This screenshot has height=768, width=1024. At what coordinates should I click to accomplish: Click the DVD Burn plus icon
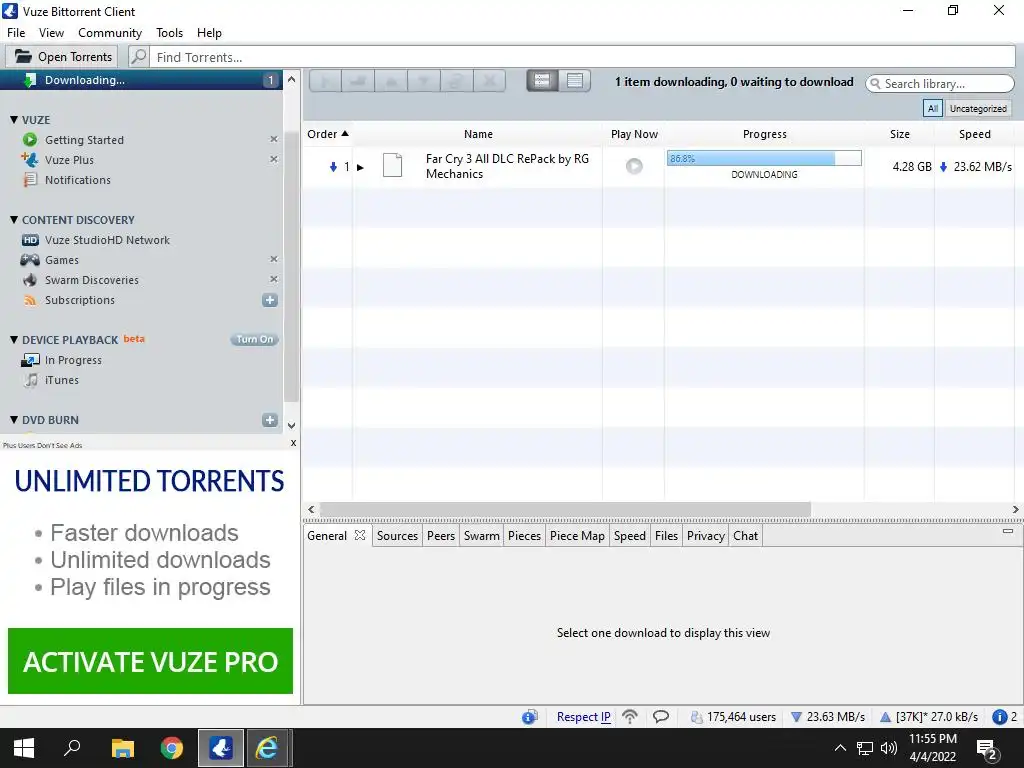pos(270,420)
